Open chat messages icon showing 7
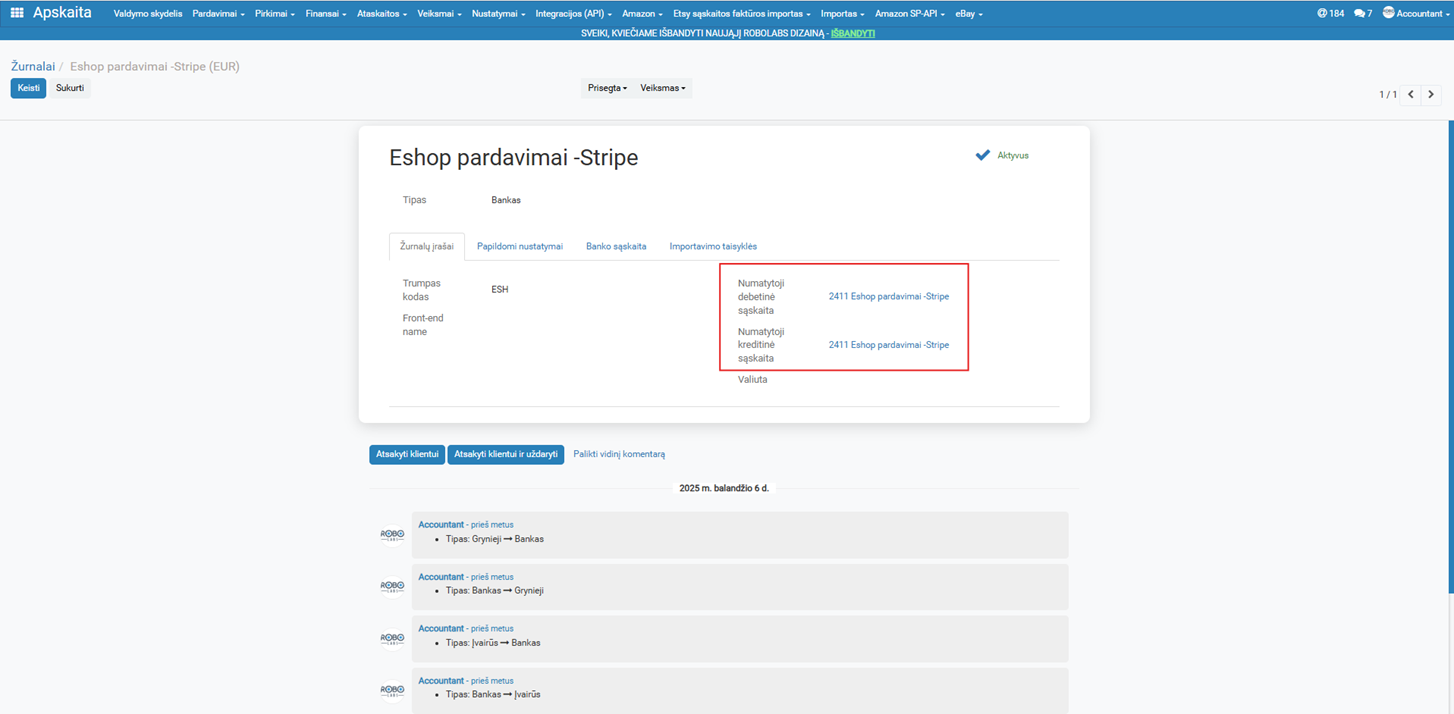This screenshot has height=714, width=1454. pyautogui.click(x=1362, y=14)
